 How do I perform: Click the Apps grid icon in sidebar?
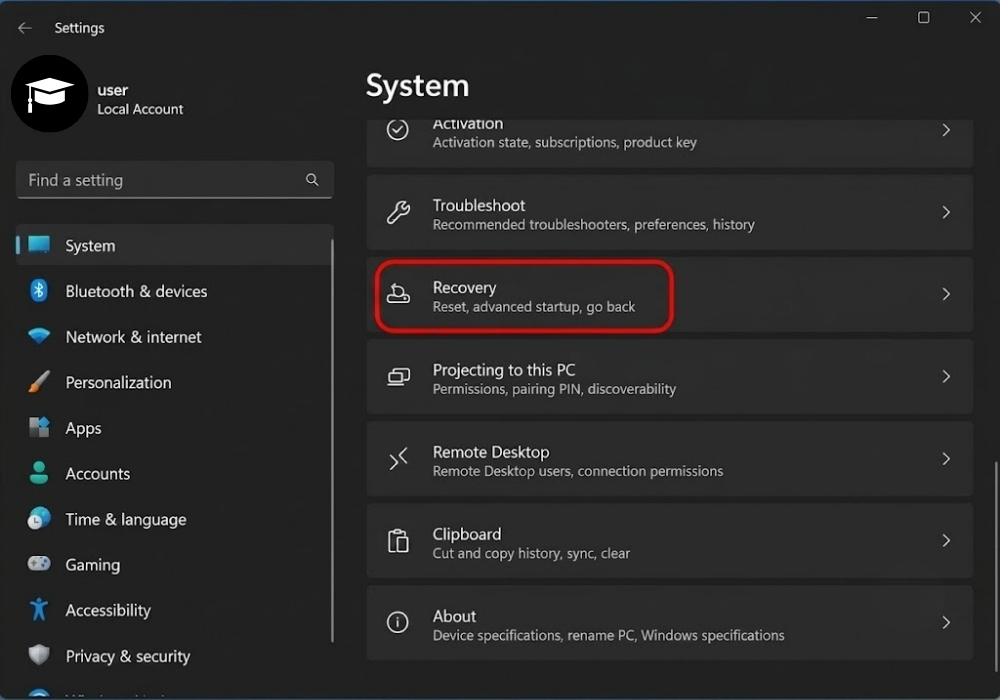pos(39,427)
